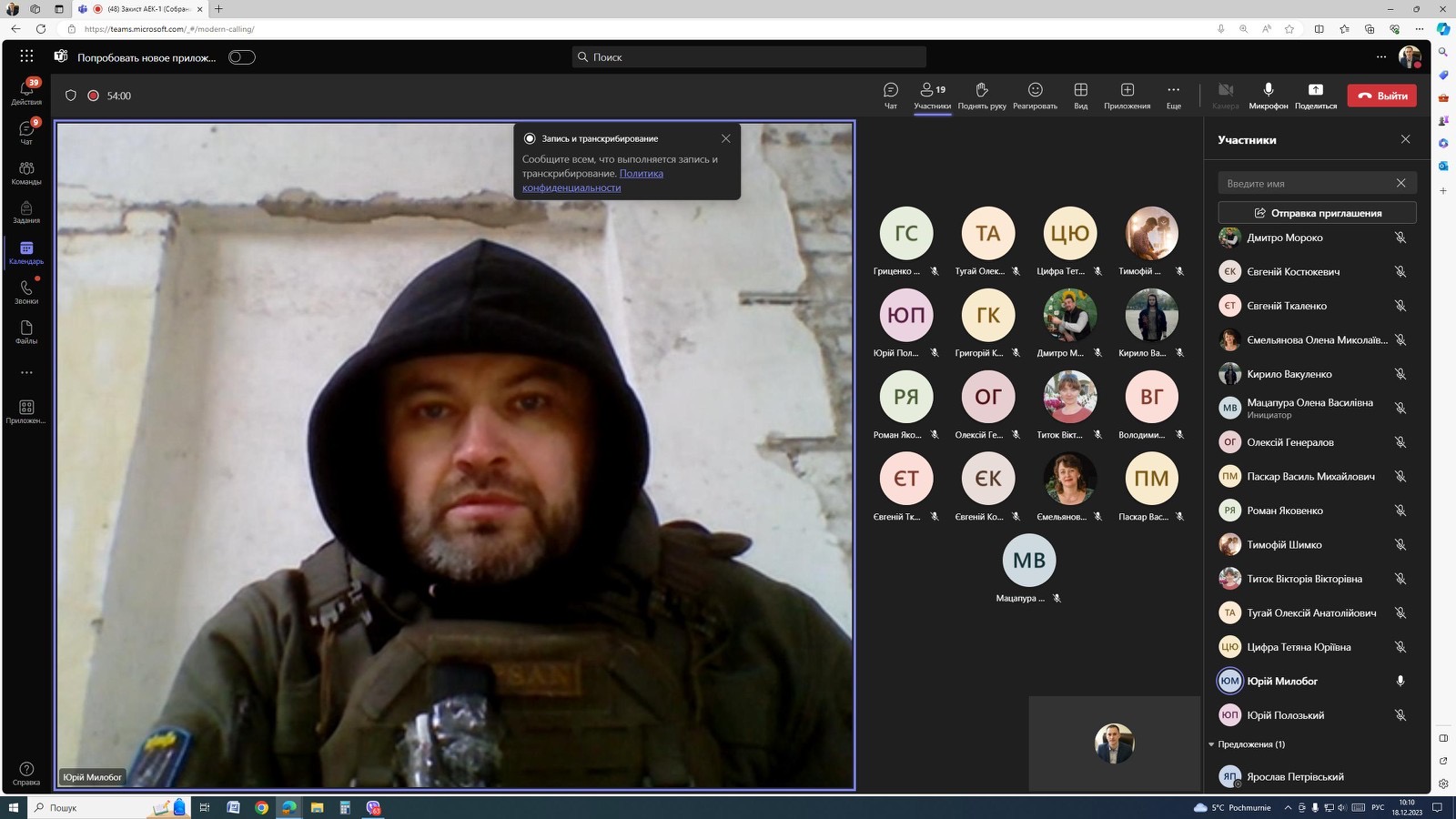Open Calendar in the left sidebar
1456x819 pixels.
tap(26, 252)
